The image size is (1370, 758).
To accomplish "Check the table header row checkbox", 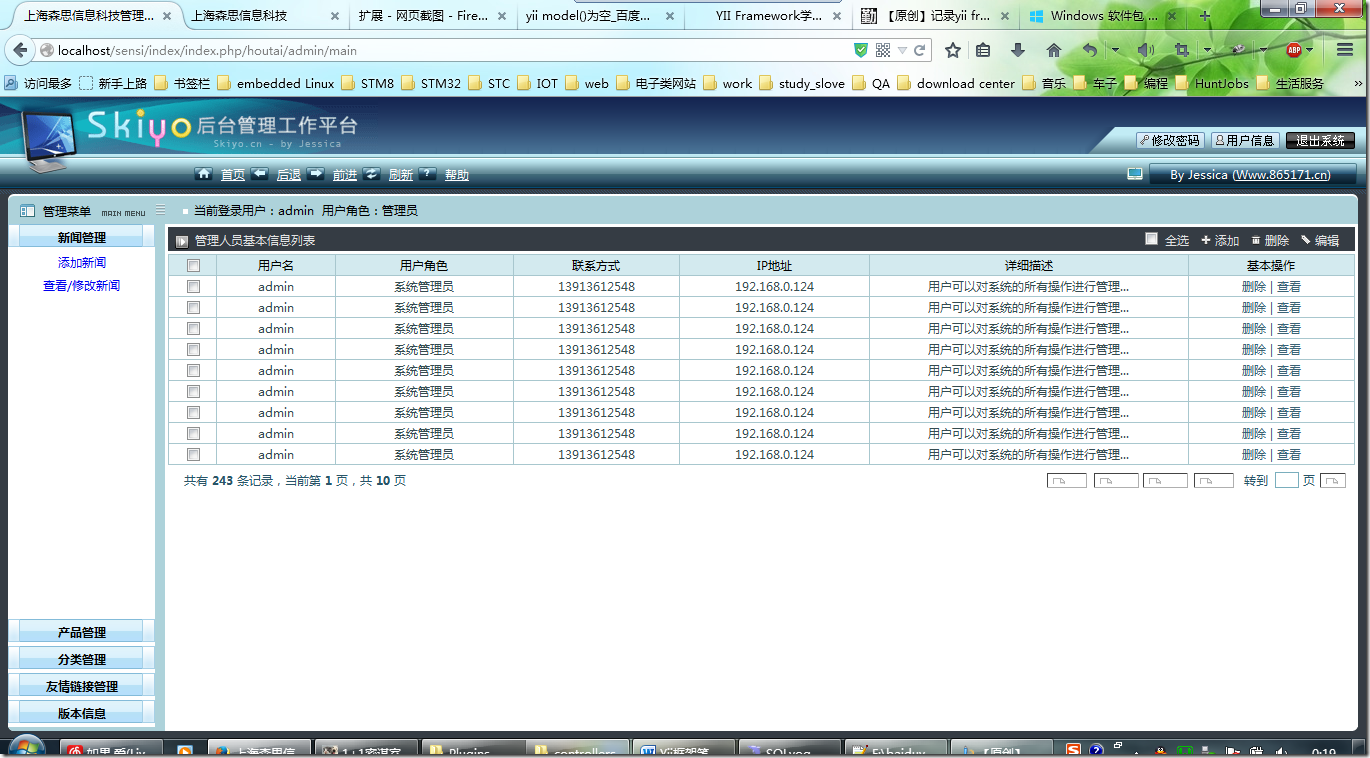I will (x=194, y=266).
